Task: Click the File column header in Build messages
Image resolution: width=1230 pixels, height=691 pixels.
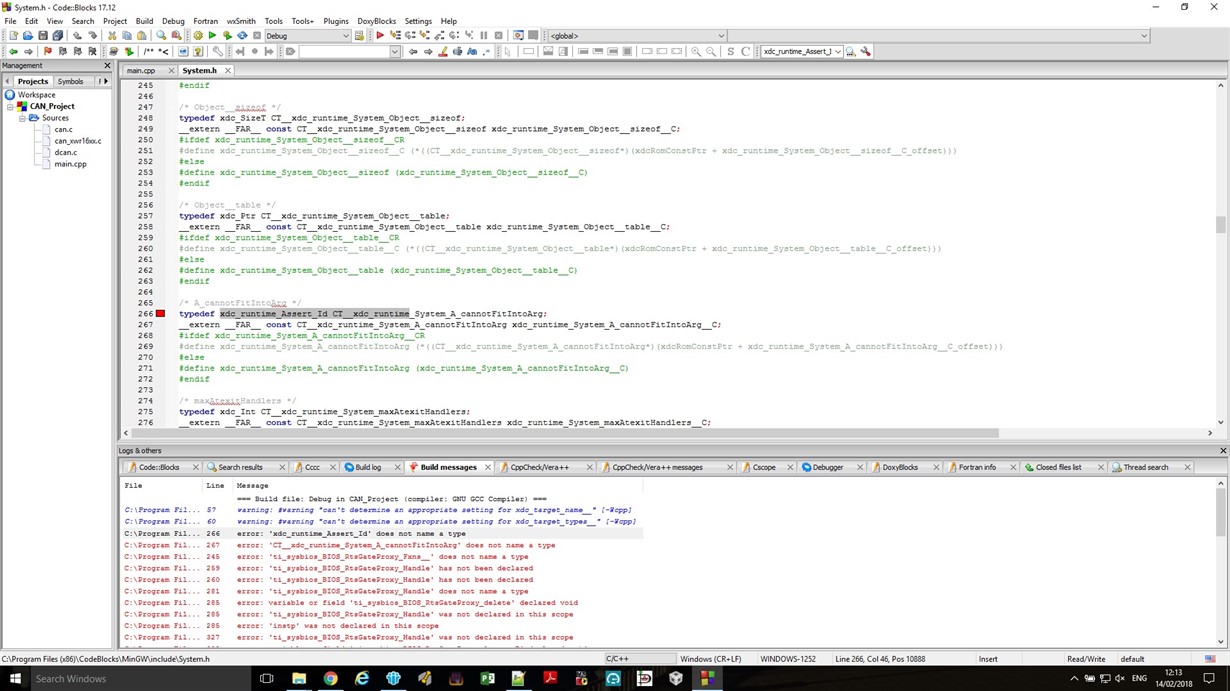Action: pyautogui.click(x=133, y=486)
